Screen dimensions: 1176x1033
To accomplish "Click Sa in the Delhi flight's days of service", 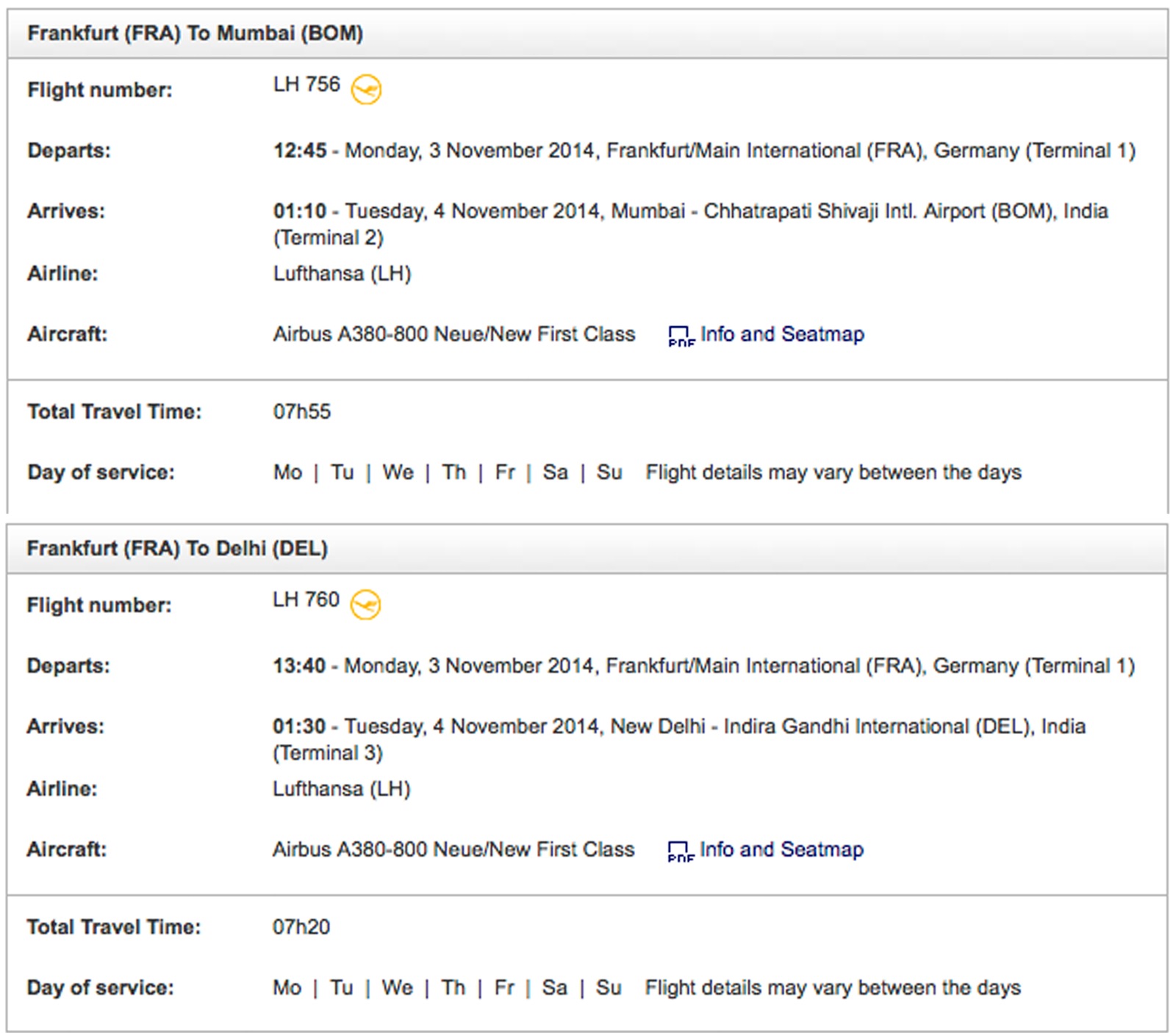I will point(555,987).
